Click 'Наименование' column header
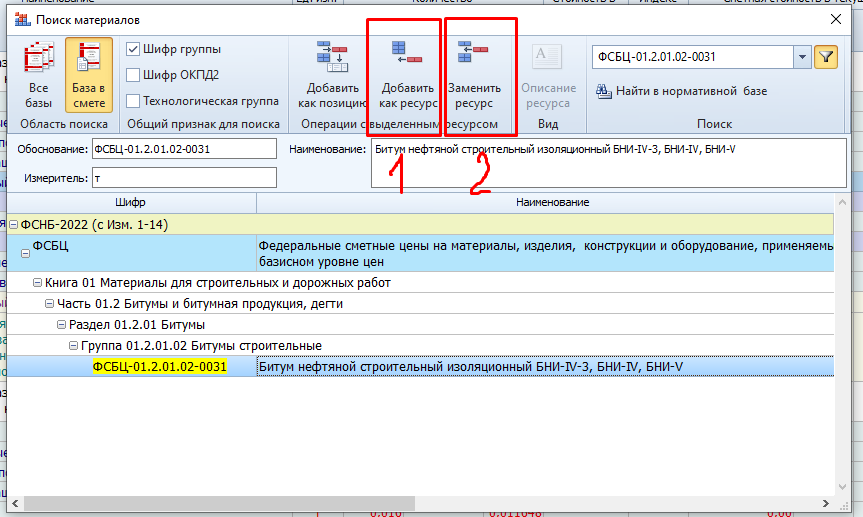This screenshot has height=517, width=863. click(x=552, y=203)
